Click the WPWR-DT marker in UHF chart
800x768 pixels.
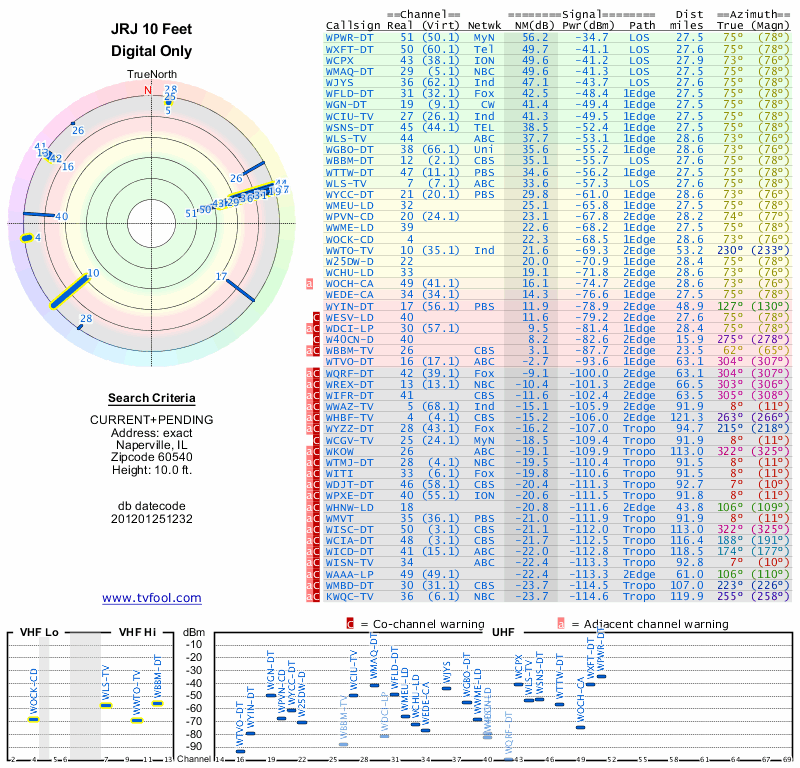(x=602, y=677)
